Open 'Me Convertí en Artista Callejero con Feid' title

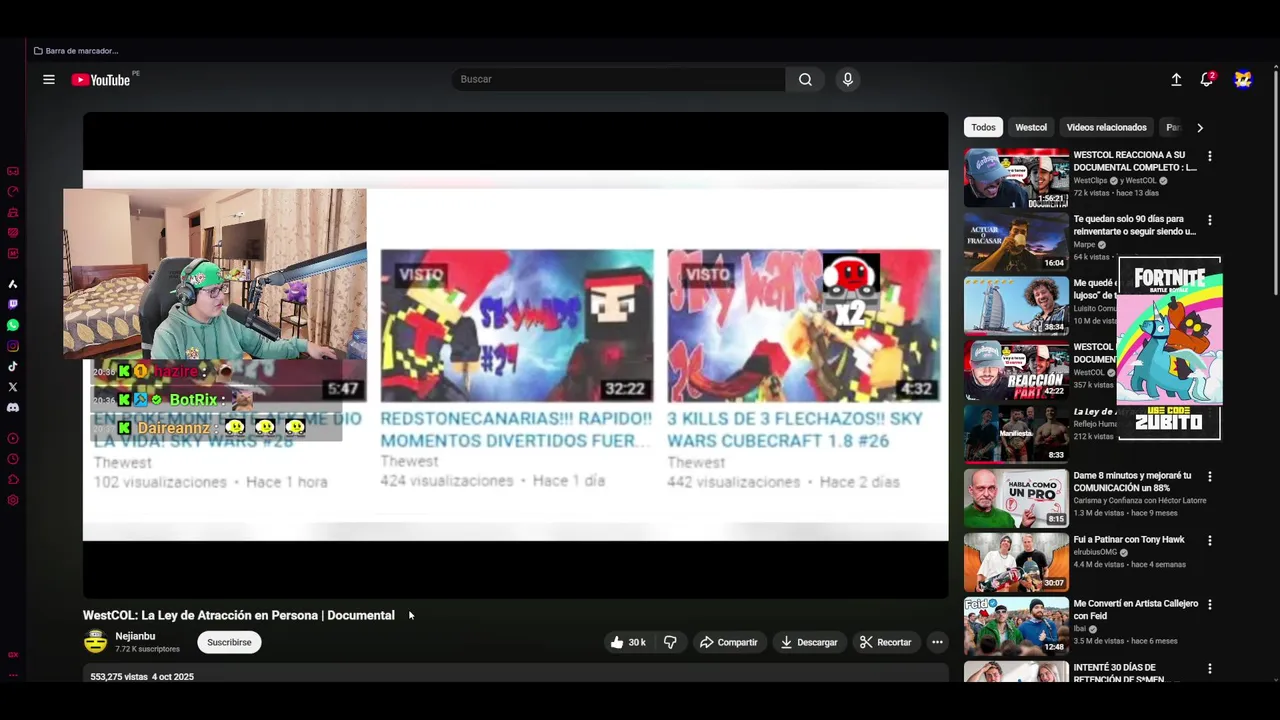pyautogui.click(x=1135, y=610)
